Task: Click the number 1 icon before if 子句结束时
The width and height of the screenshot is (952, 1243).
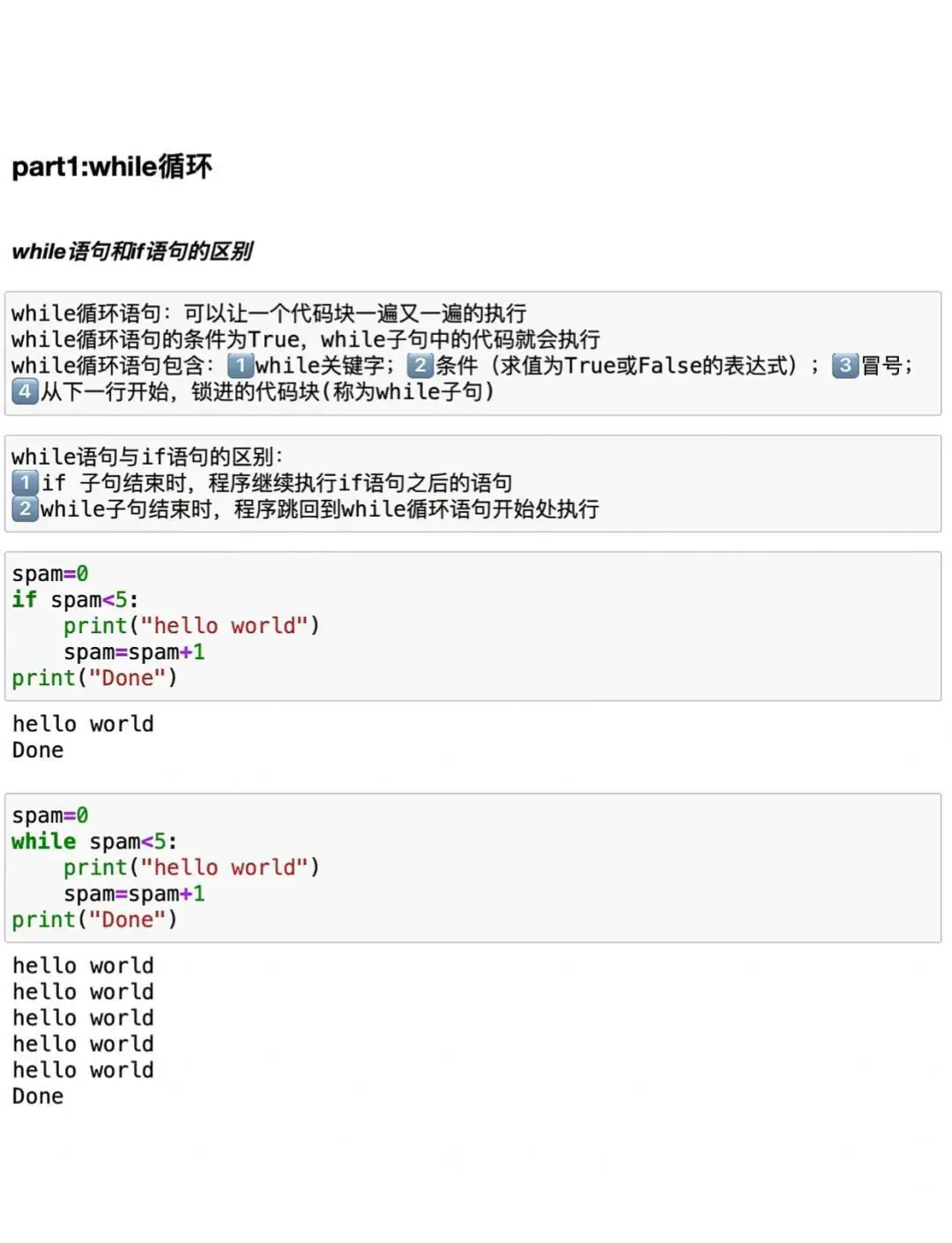Action: click(x=25, y=482)
